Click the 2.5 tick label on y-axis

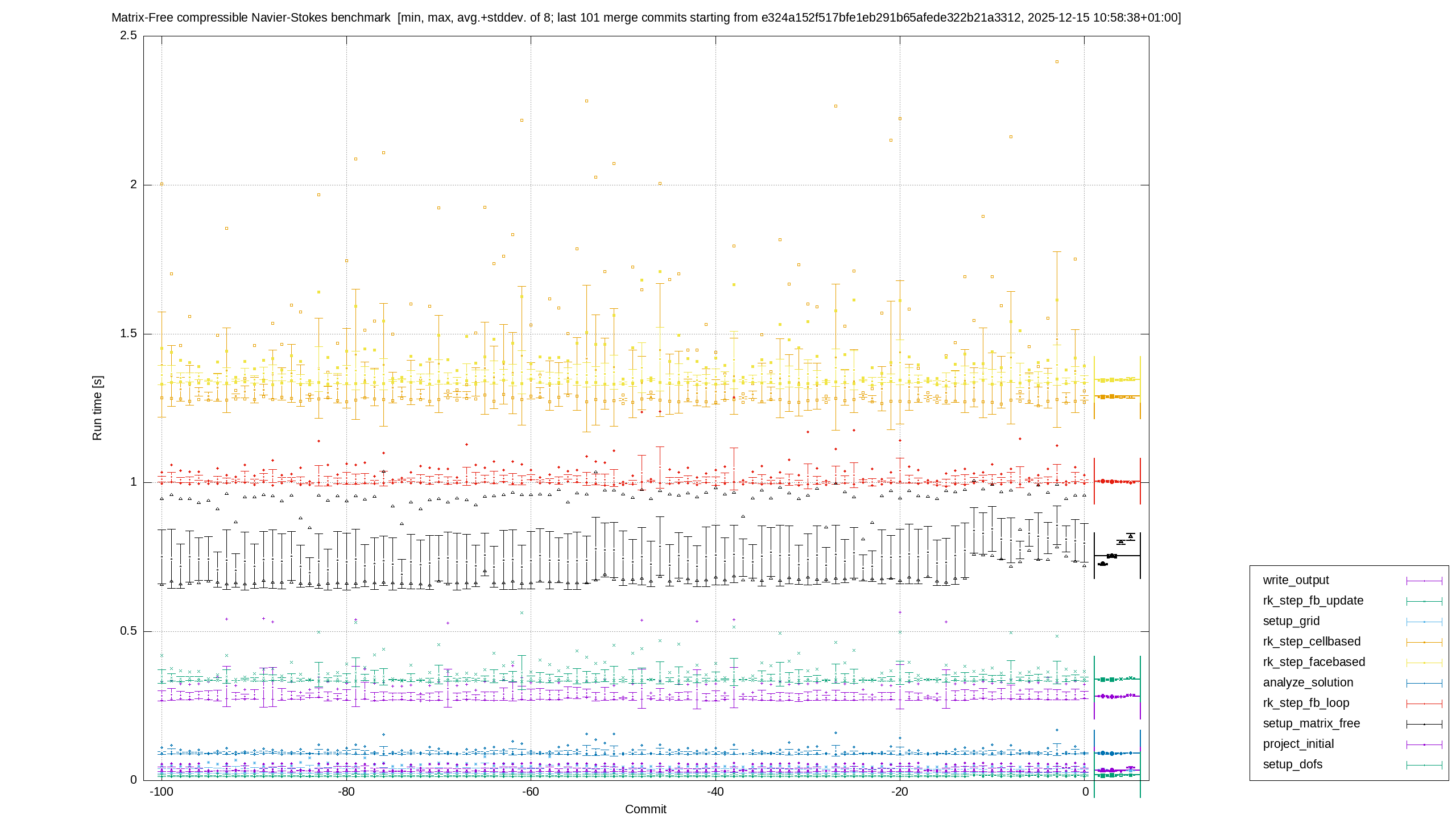click(x=129, y=35)
